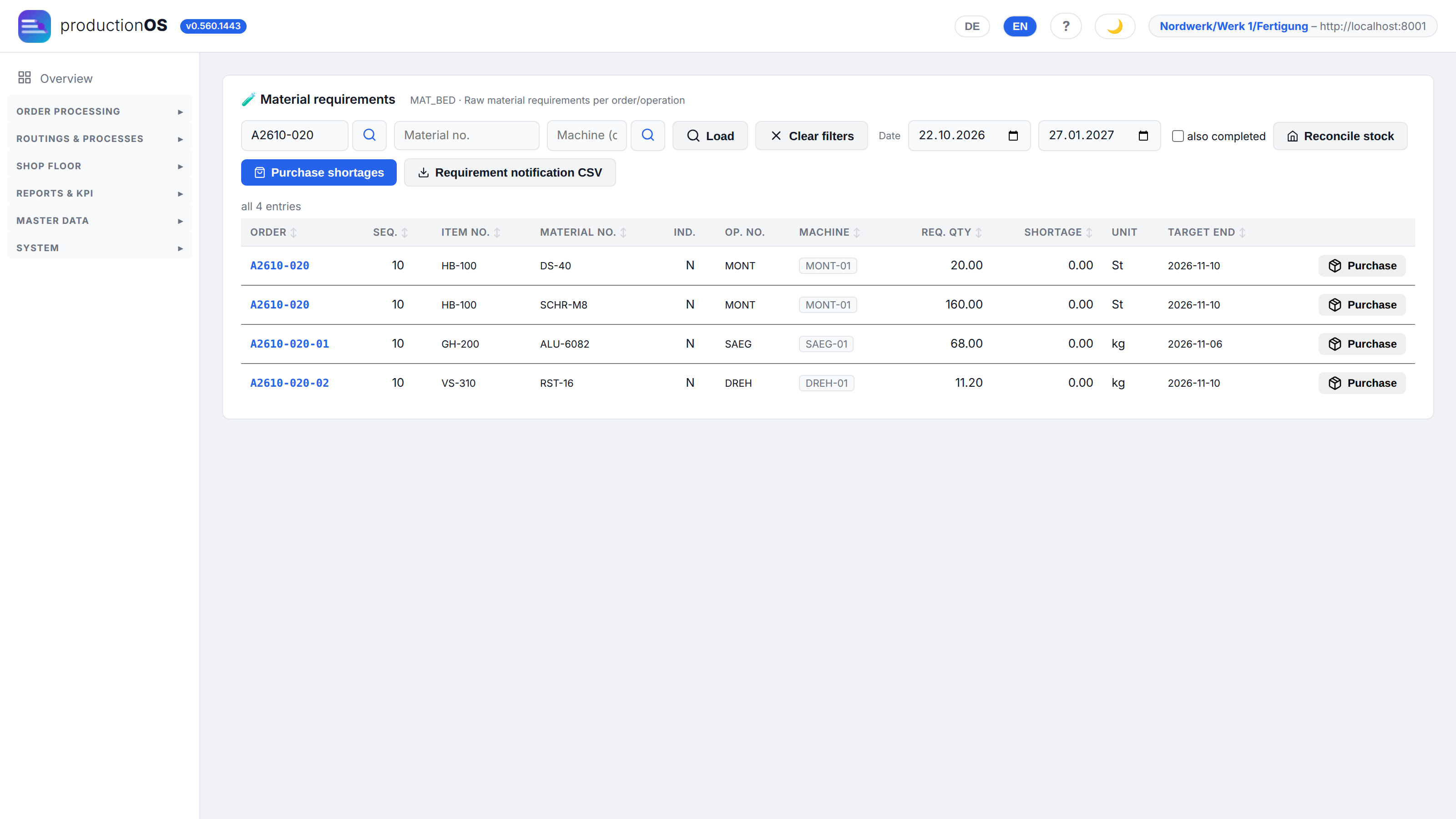Screen dimensions: 1456x819
Task: Click Purchase button for SCHR-M8 row
Action: [1362, 305]
